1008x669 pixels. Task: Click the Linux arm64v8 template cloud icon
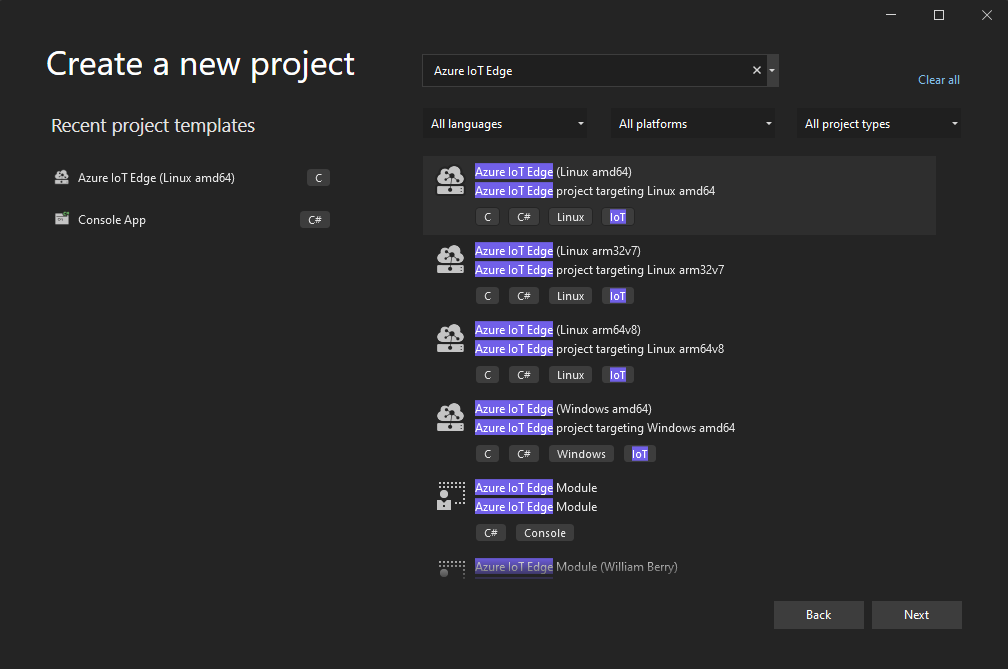[x=450, y=339]
